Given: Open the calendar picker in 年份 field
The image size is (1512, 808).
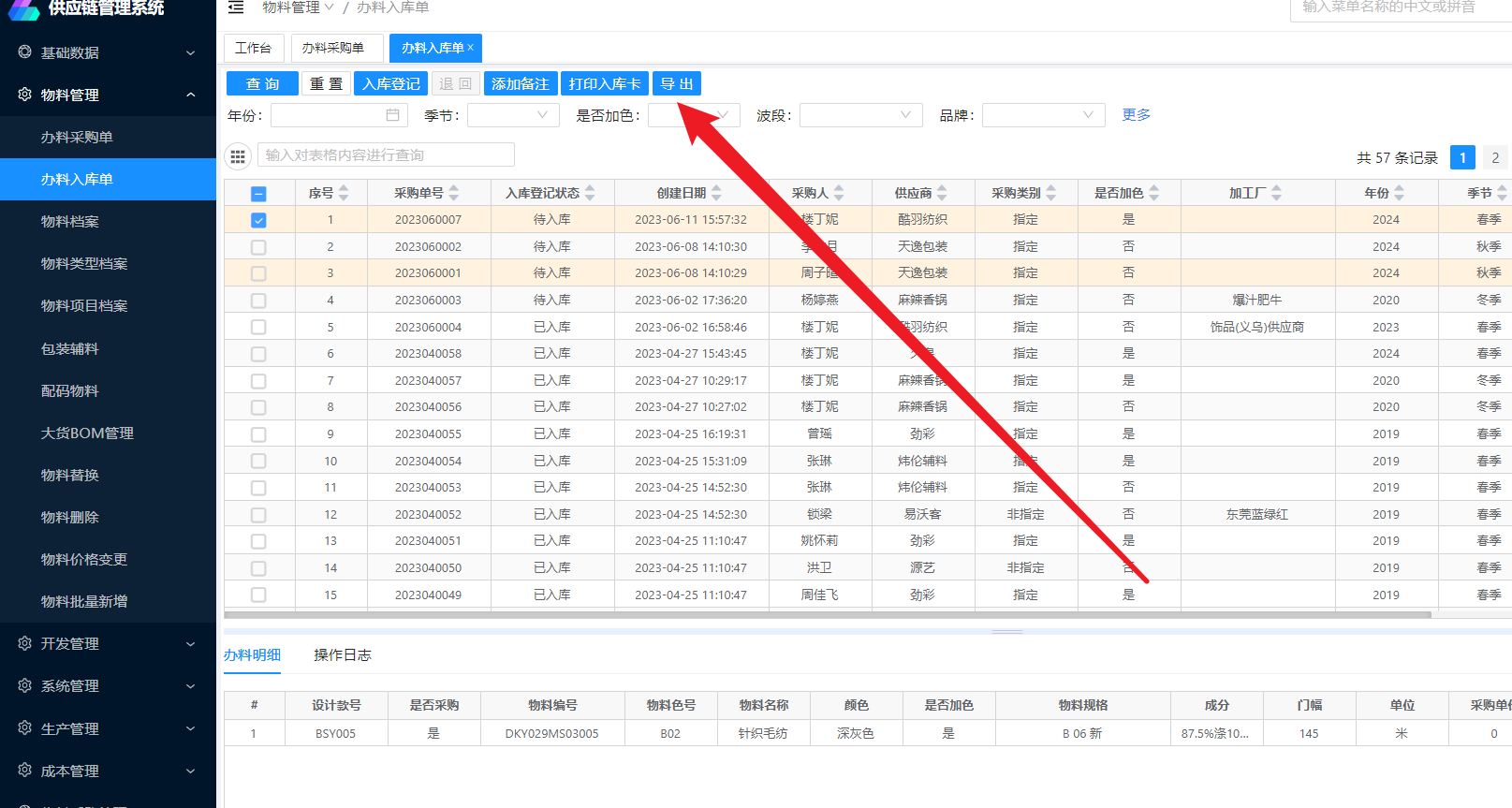Looking at the screenshot, I should tap(392, 115).
